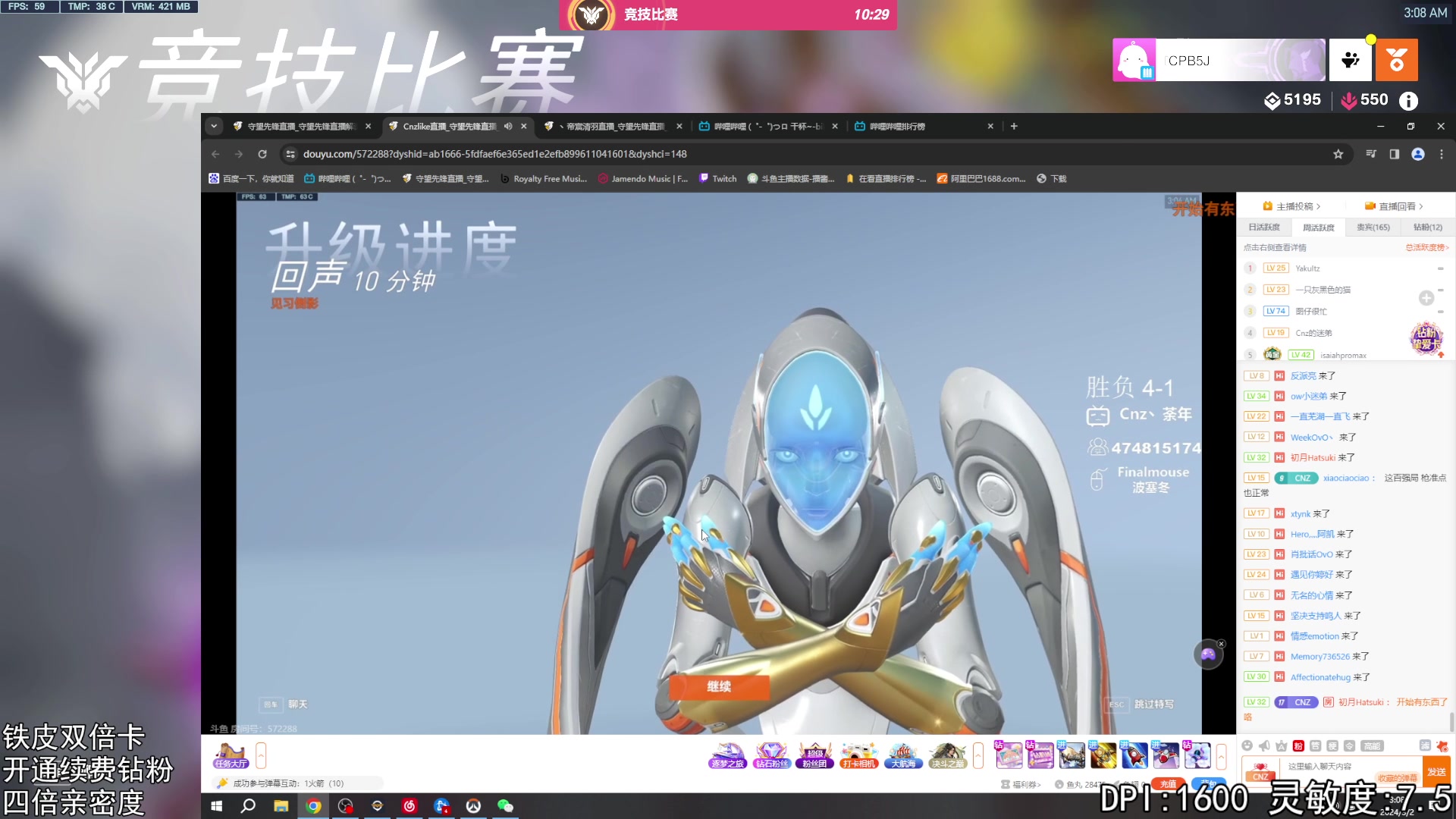Select the 贵宾(165) tab

(1373, 227)
